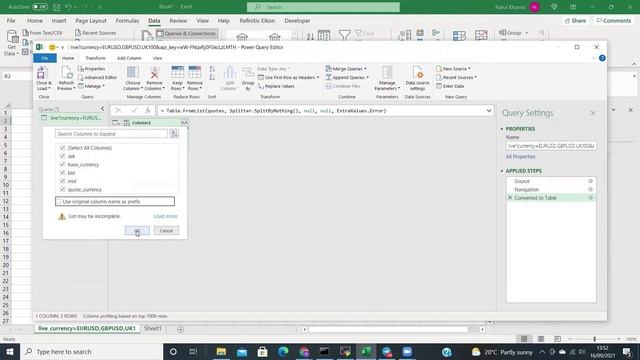Click the Remove Columns icon
The height and width of the screenshot is (360, 640).
coord(154,73)
